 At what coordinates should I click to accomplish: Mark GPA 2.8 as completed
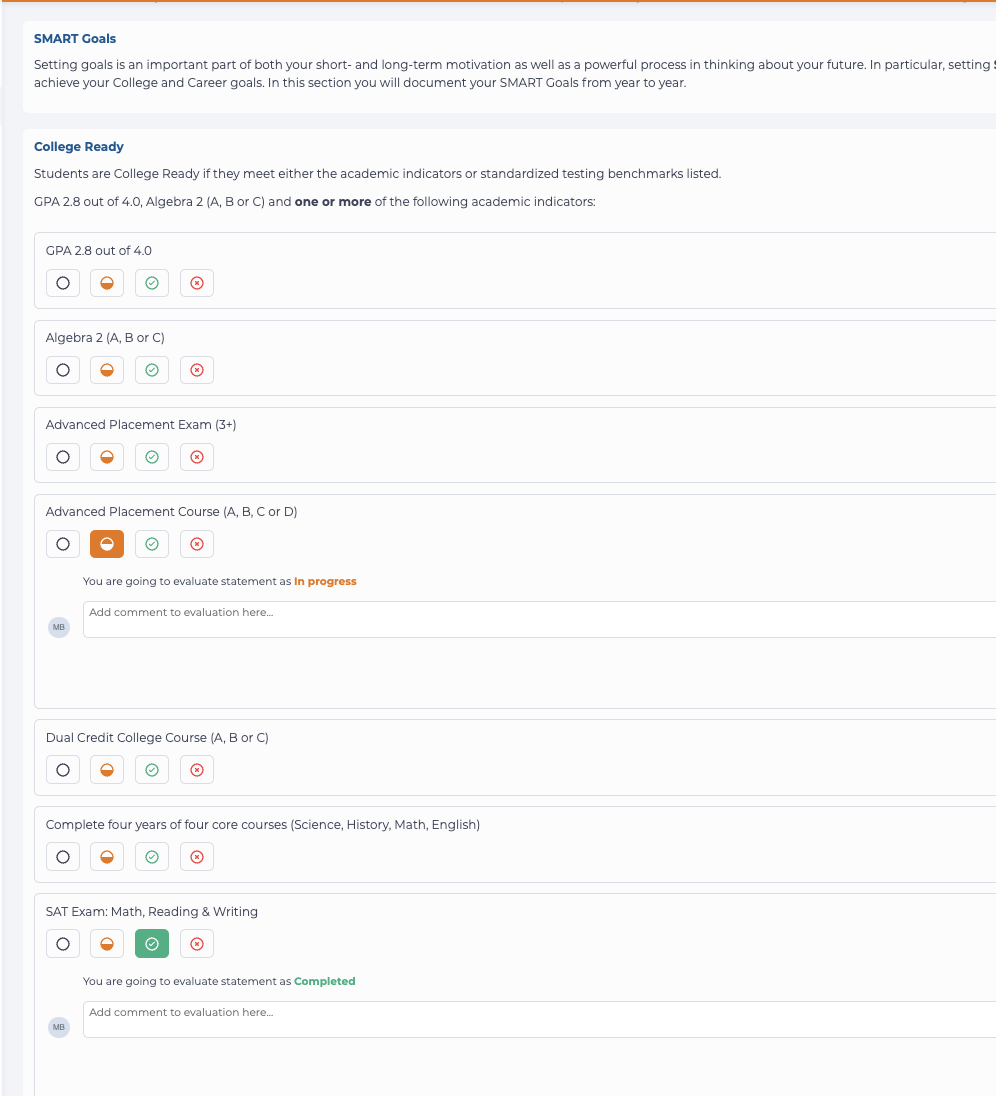(x=152, y=283)
